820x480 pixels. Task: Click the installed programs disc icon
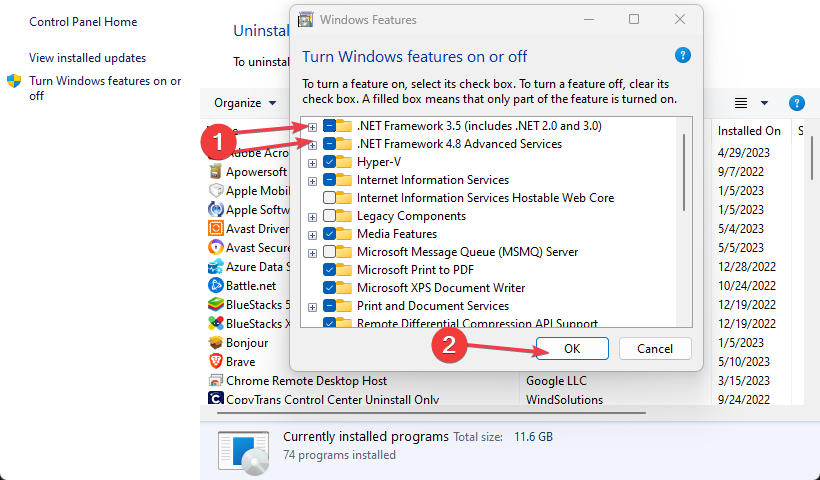[244, 453]
